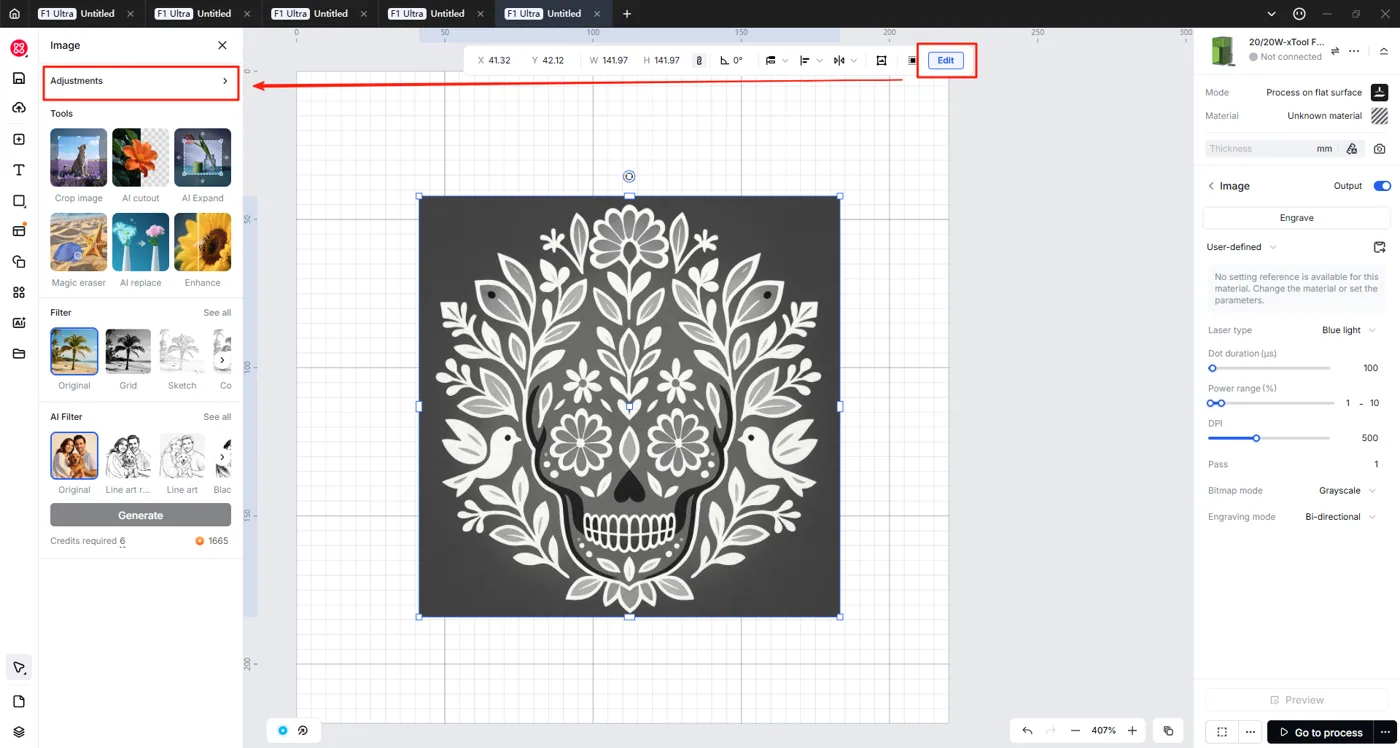Click the Thickness input field
Viewport: 1400px width, 748px height.
1272,149
